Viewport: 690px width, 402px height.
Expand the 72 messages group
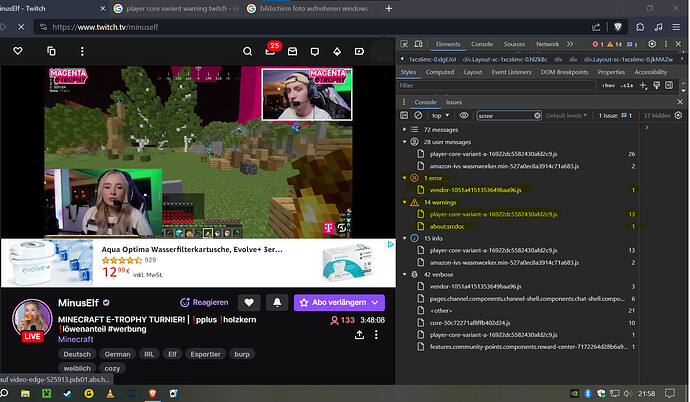(x=404, y=130)
